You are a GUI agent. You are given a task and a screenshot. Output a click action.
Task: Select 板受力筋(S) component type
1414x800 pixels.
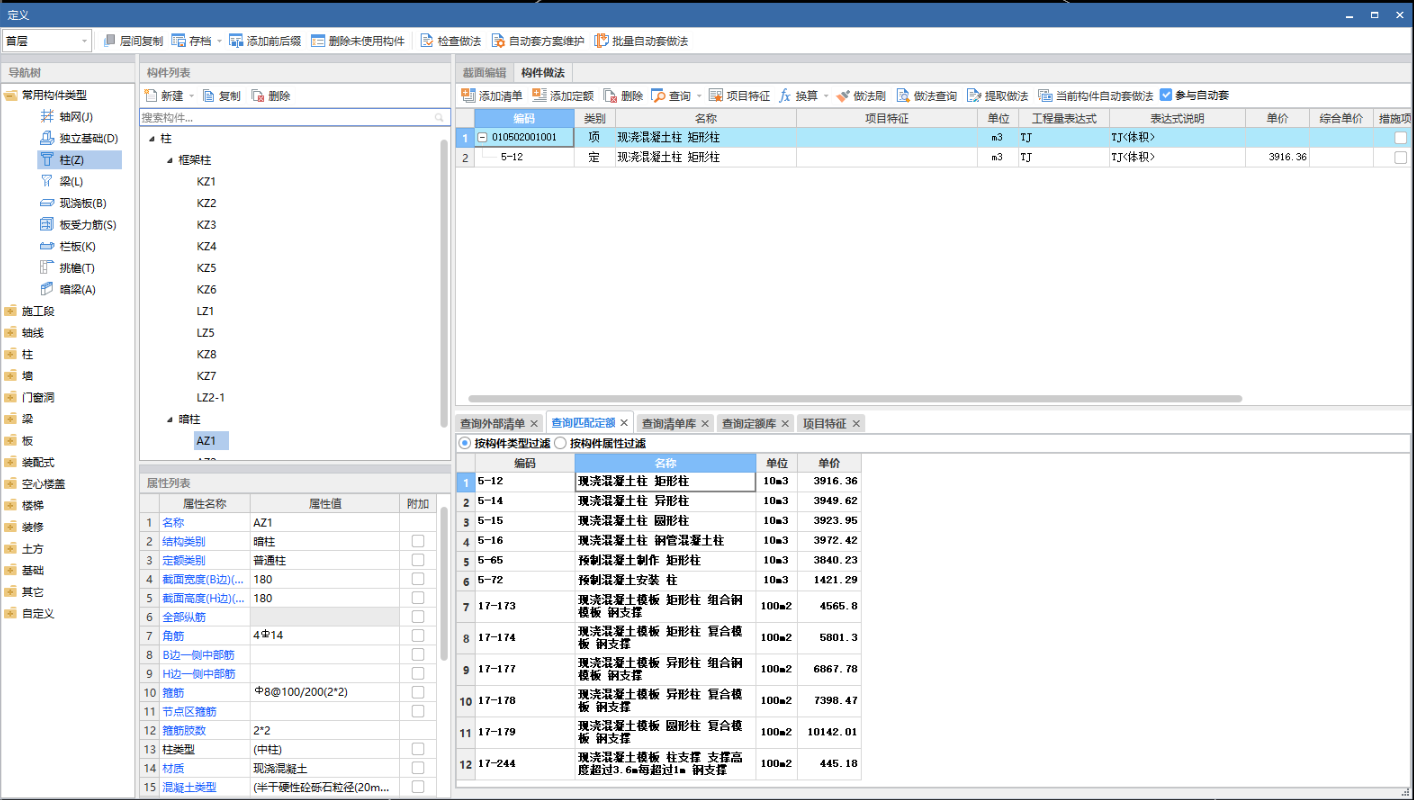pos(77,224)
